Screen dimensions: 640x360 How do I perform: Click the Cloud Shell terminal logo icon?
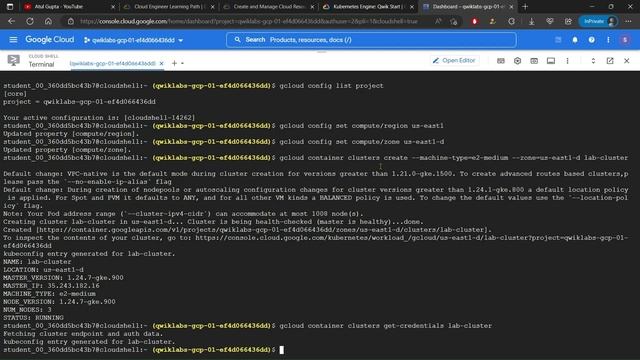(13, 60)
